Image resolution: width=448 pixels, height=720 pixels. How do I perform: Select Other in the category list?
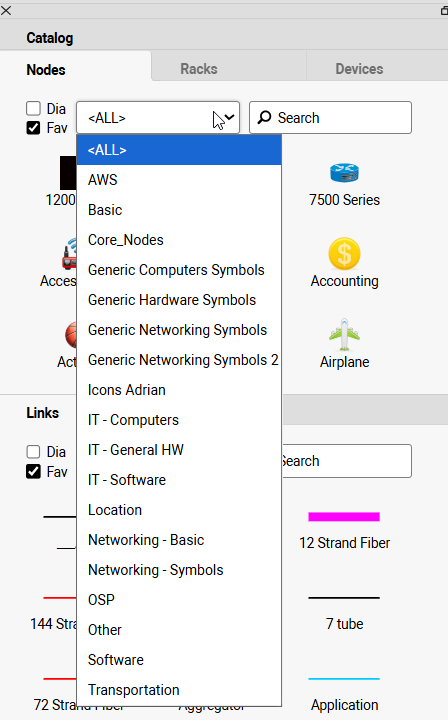coord(179,630)
